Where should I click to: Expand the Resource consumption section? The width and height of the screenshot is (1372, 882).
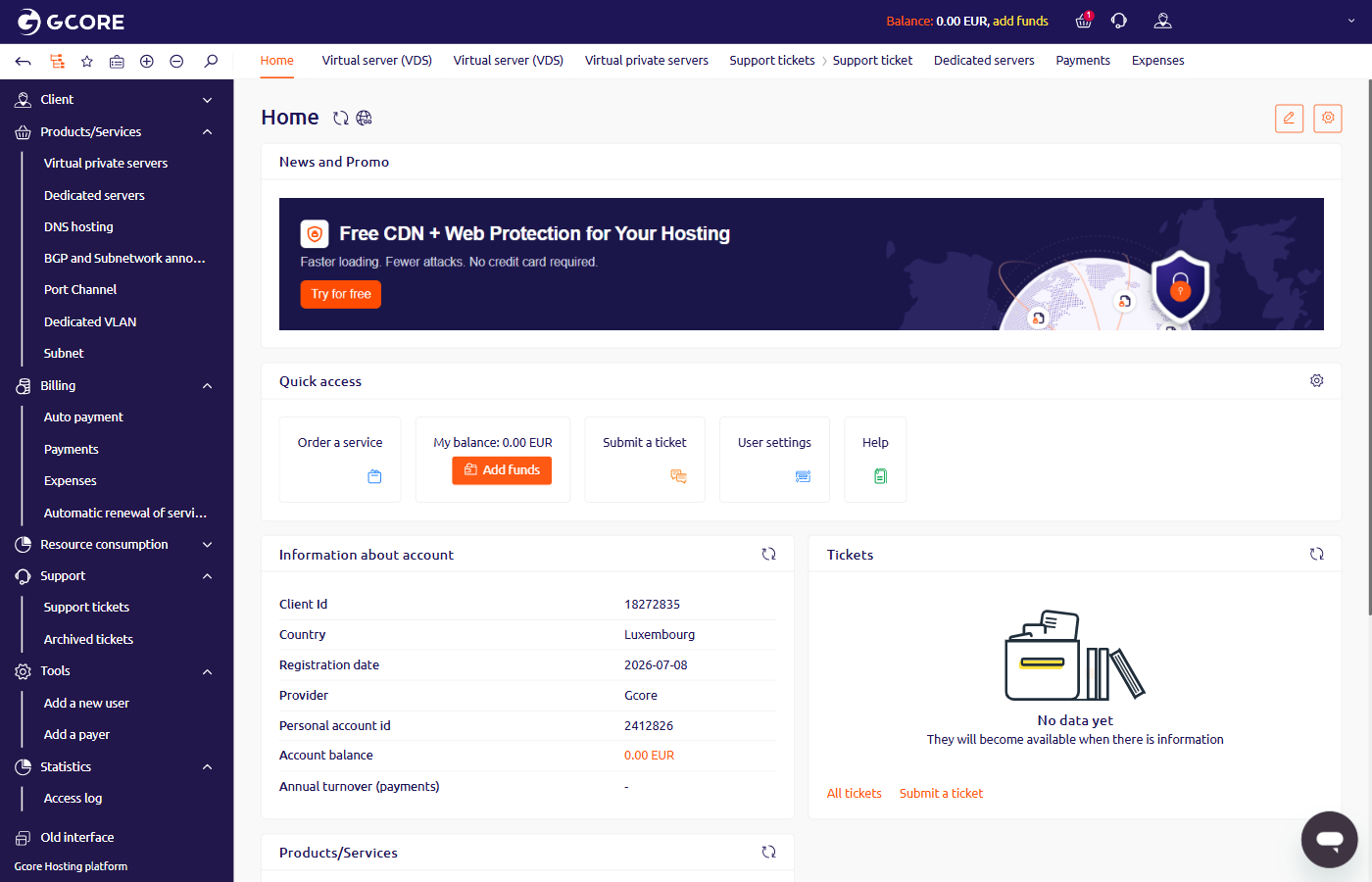117,544
